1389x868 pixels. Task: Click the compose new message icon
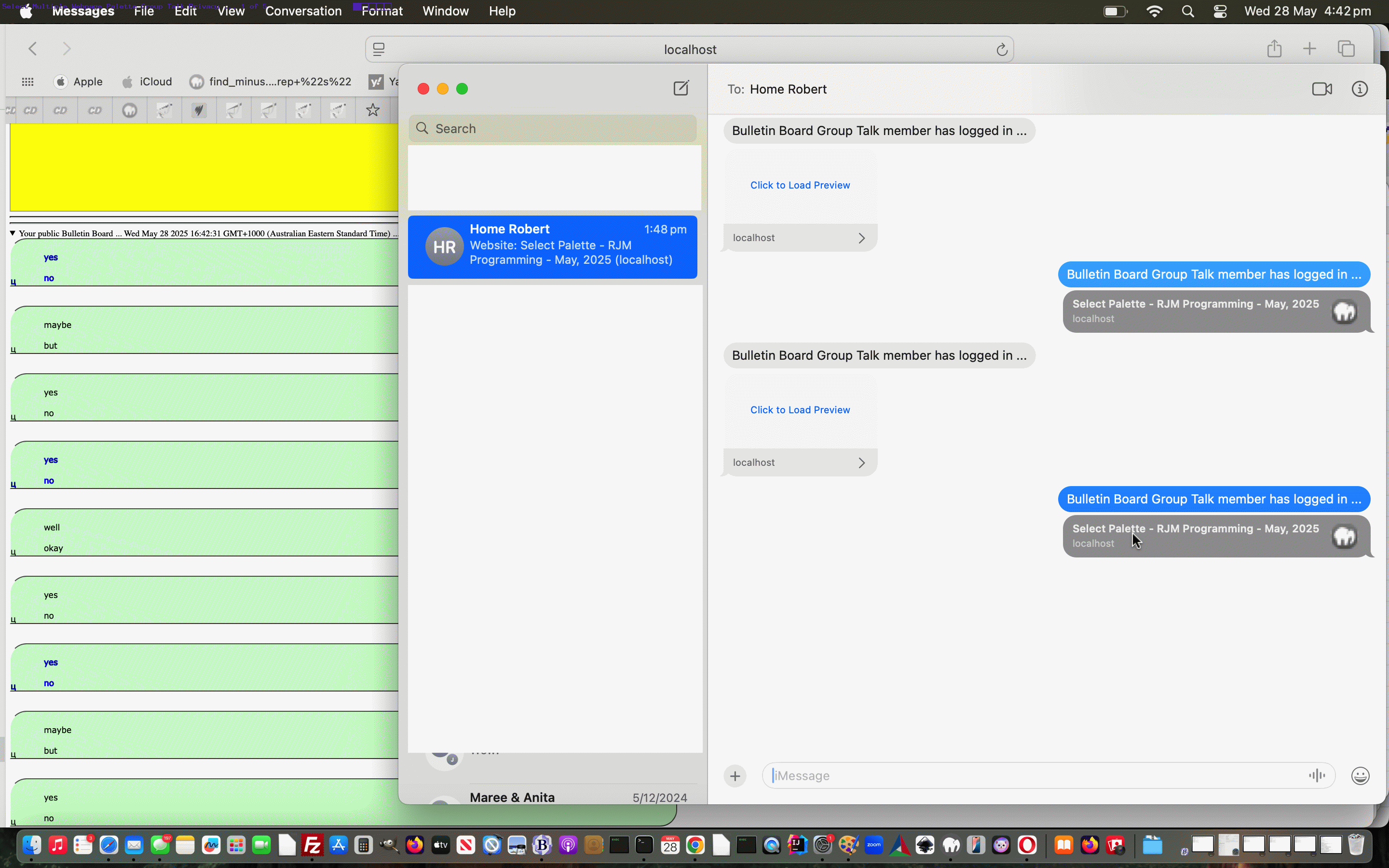[681, 88]
